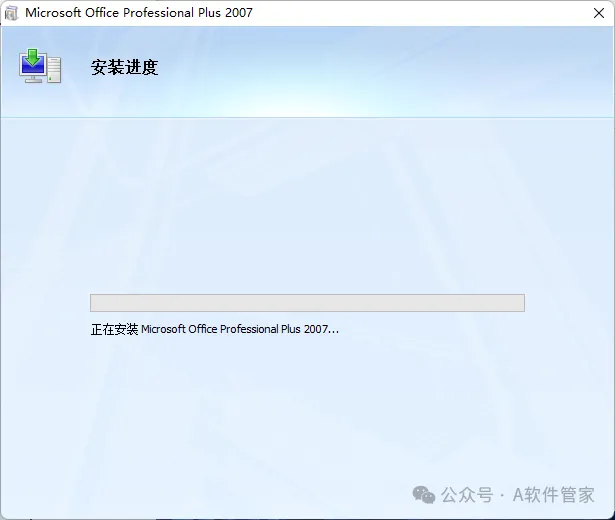Close the Office 2007 installer window
The height and width of the screenshot is (520, 615).
point(599,13)
